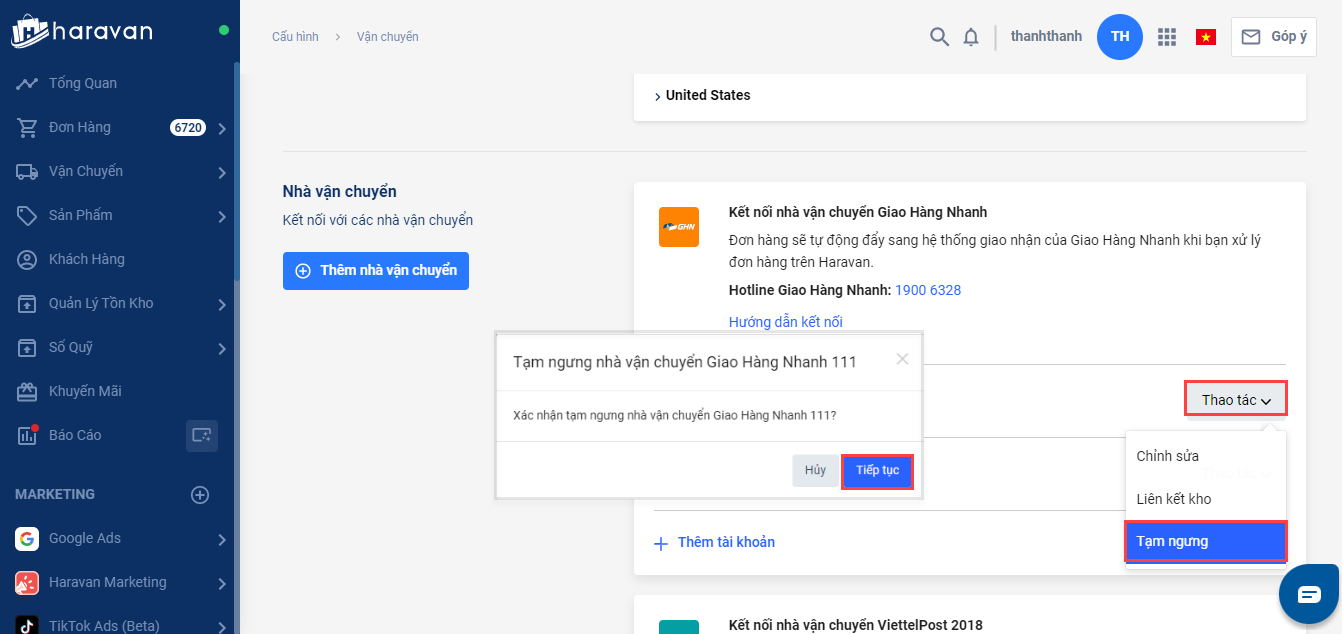1342x634 pixels.
Task: Click the search magnifier icon
Action: point(939,37)
